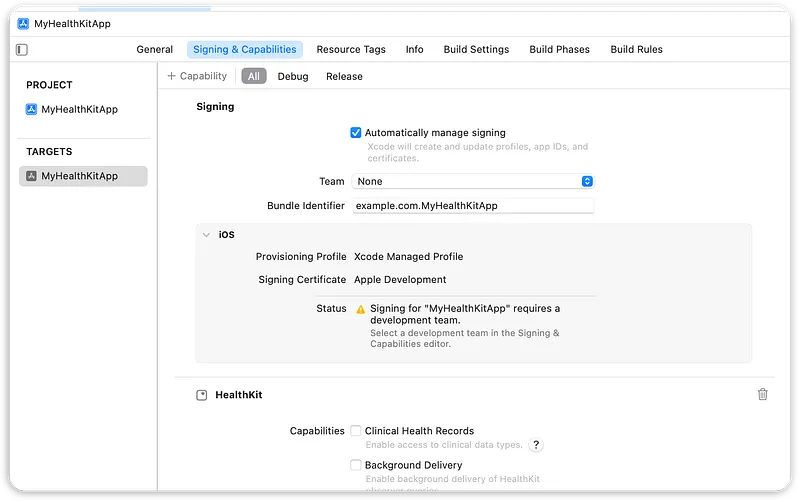The height and width of the screenshot is (502, 800).
Task: Click the target app icon under TARGETS
Action: pyautogui.click(x=32, y=176)
